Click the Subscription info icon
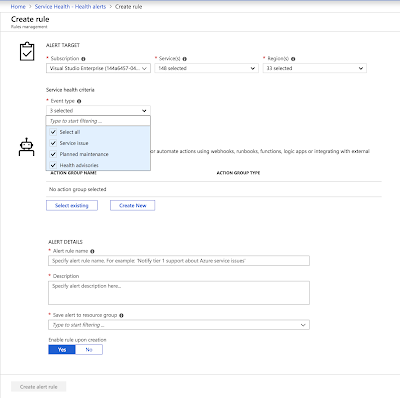 pos(83,59)
